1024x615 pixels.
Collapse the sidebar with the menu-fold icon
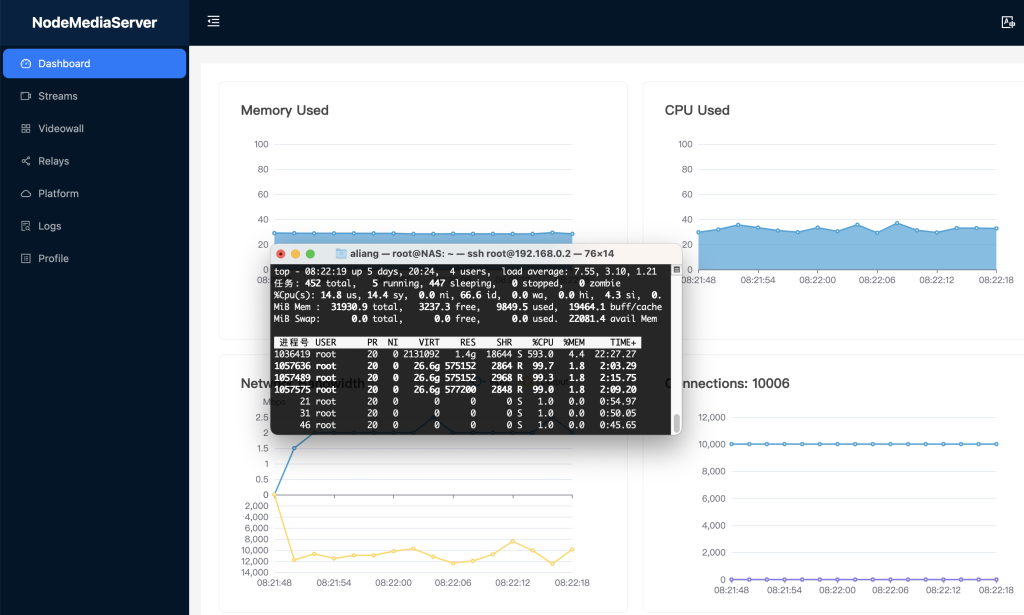(x=214, y=22)
